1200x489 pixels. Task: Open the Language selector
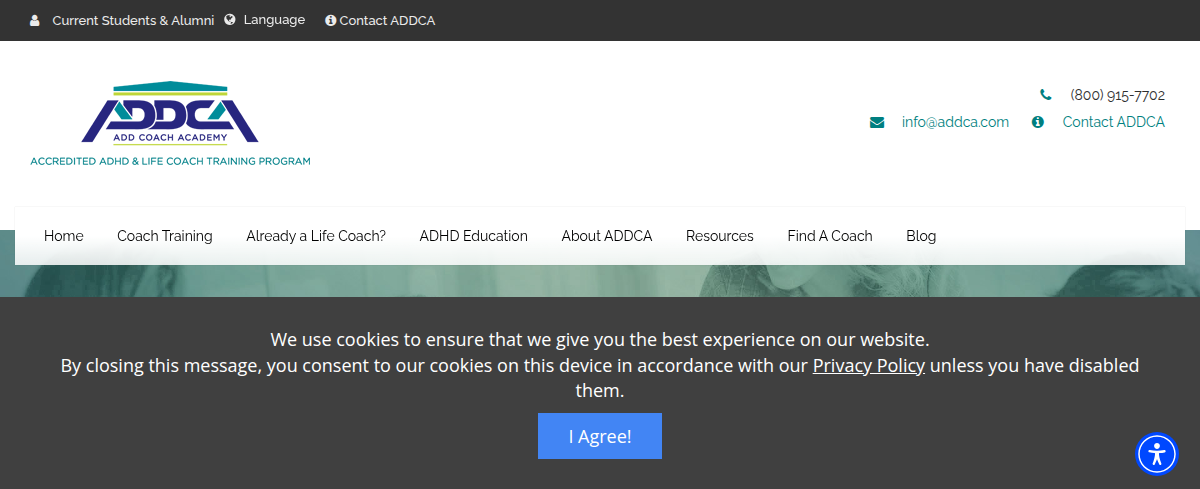point(274,20)
